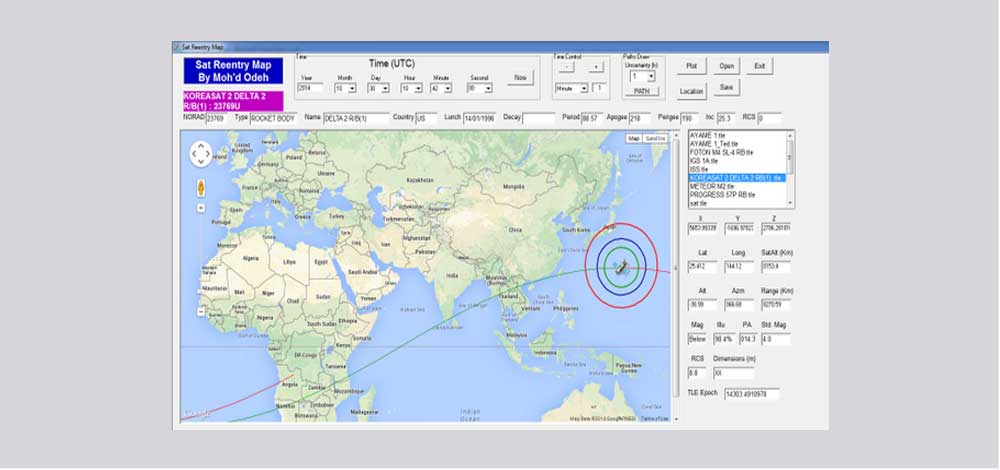Expand the Hour dropdown

(411, 88)
